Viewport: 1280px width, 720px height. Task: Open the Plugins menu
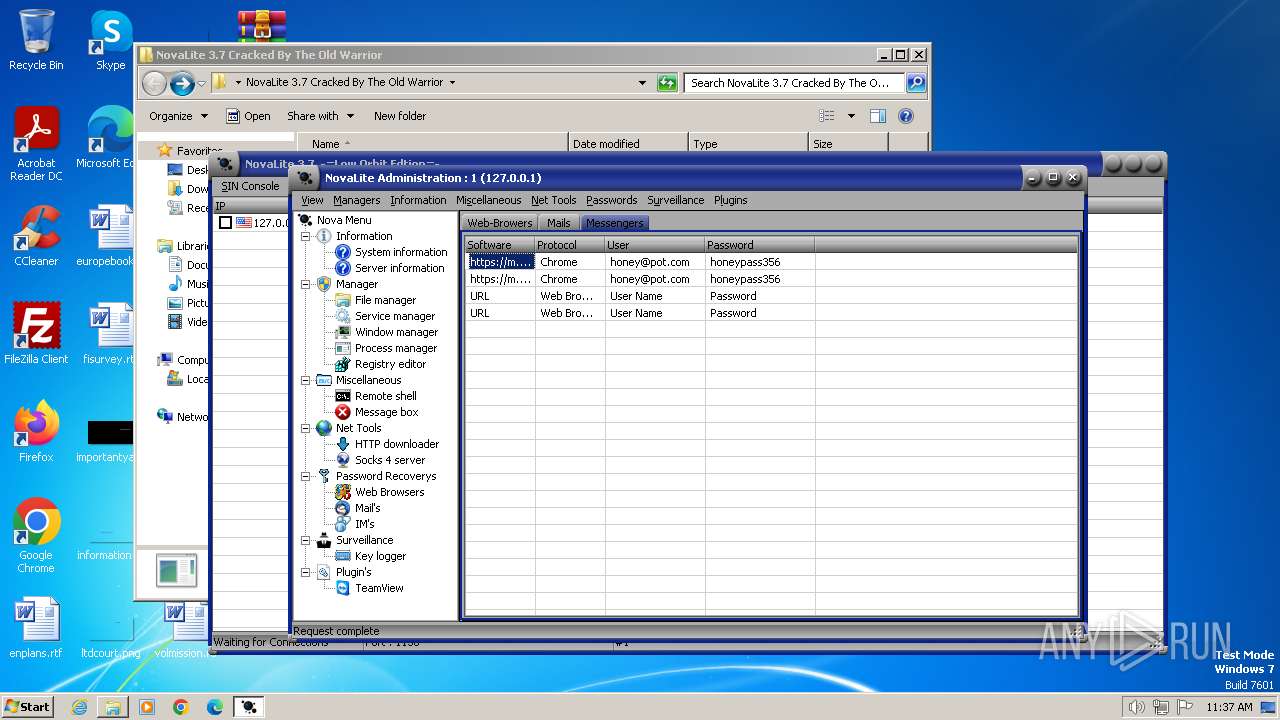coord(730,200)
